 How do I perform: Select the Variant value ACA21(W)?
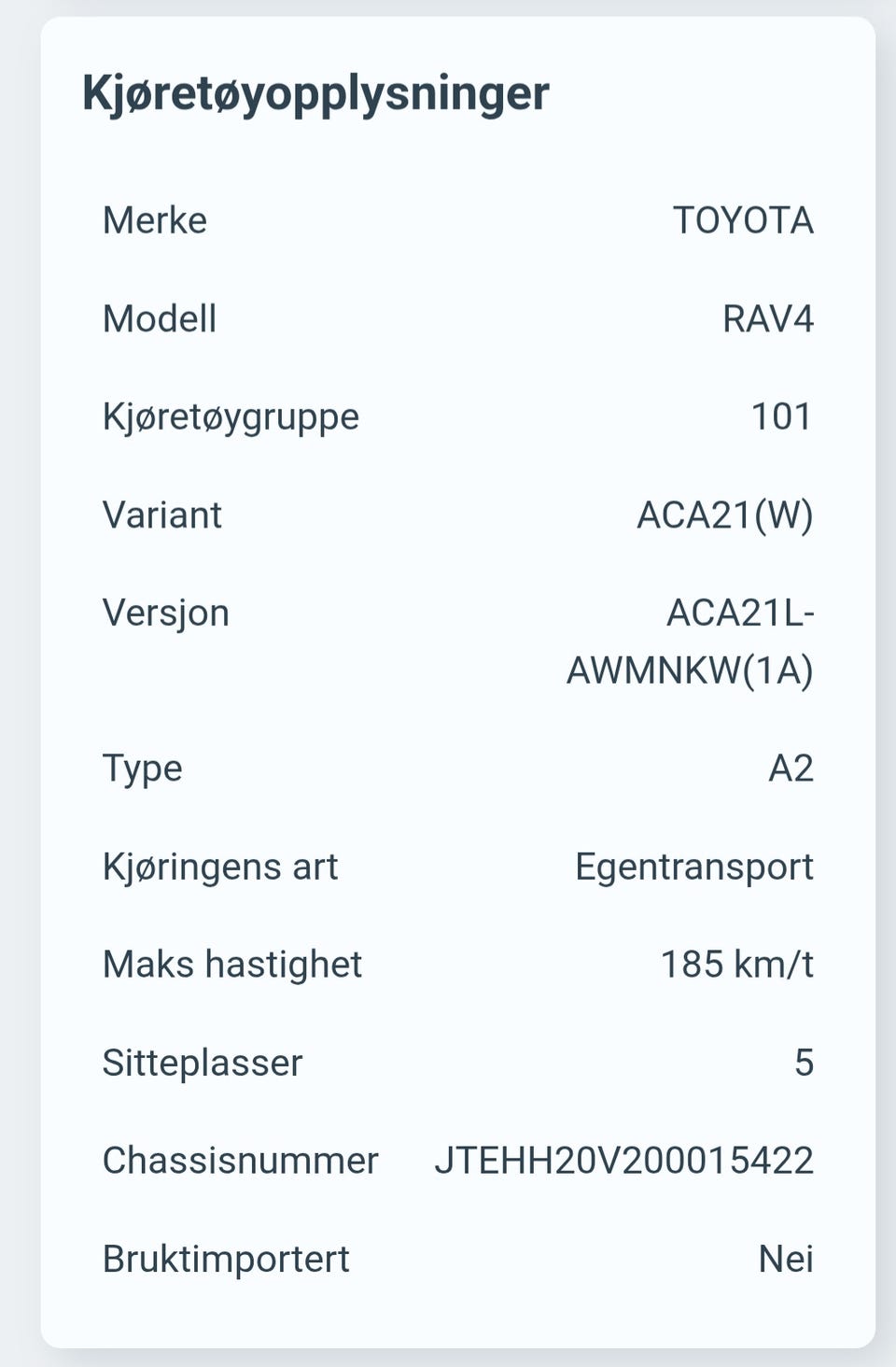724,515
